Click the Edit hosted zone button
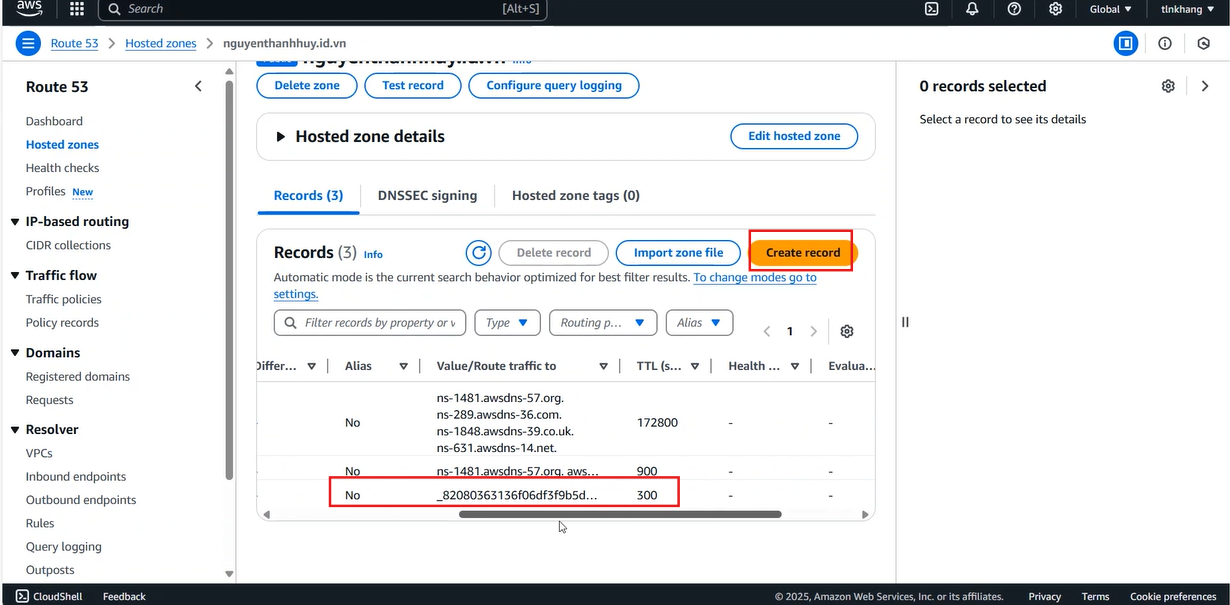 (x=794, y=136)
